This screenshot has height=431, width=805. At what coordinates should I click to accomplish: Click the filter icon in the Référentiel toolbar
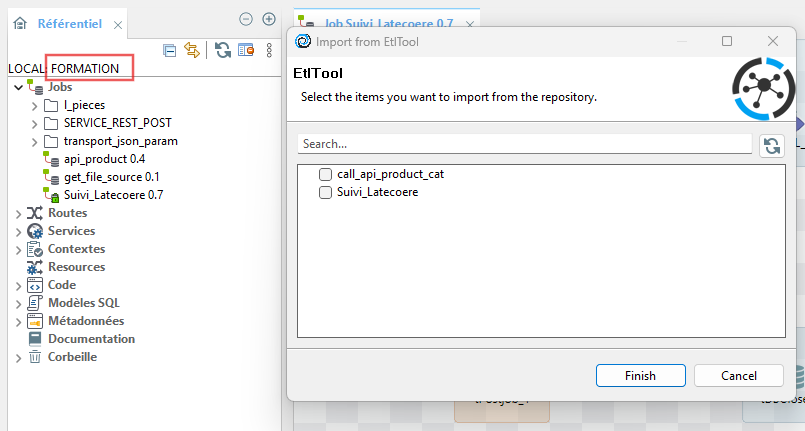(x=244, y=50)
